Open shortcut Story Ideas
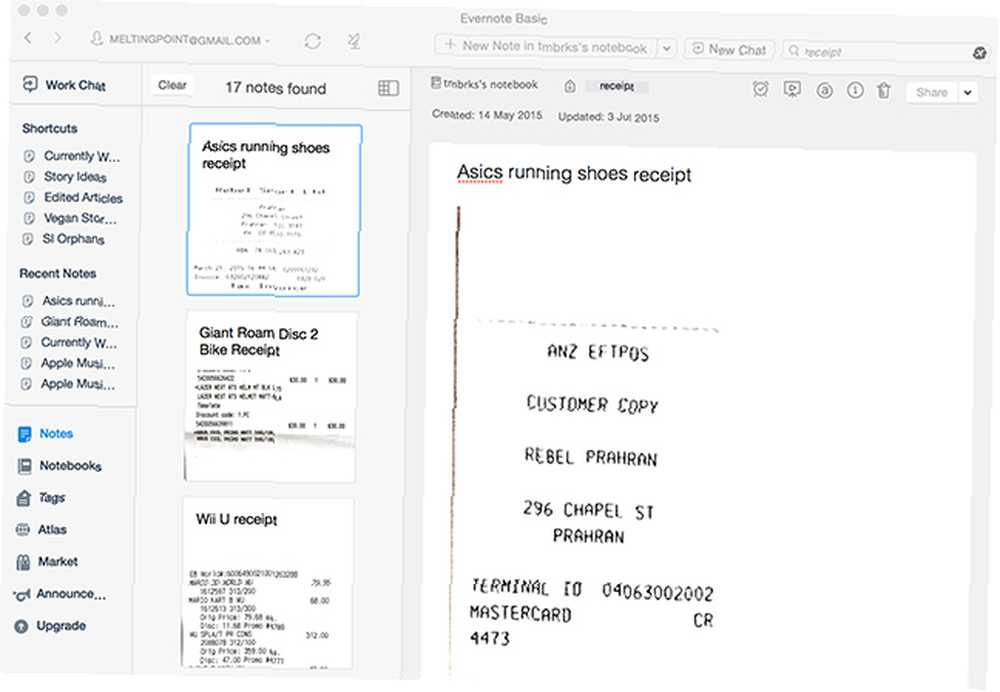This screenshot has height=692, width=1000. click(x=65, y=177)
